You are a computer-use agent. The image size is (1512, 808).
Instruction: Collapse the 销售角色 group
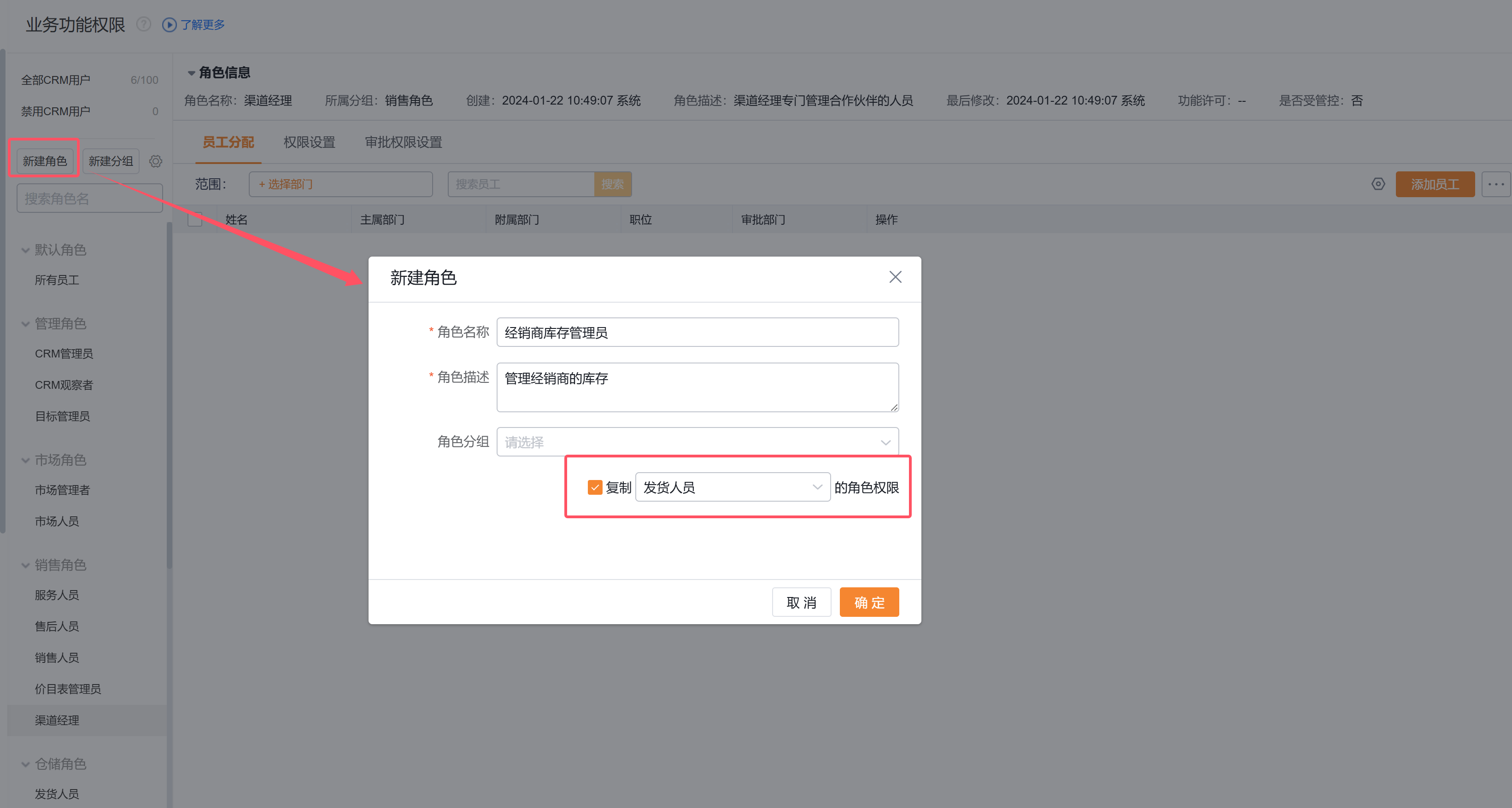[x=26, y=565]
